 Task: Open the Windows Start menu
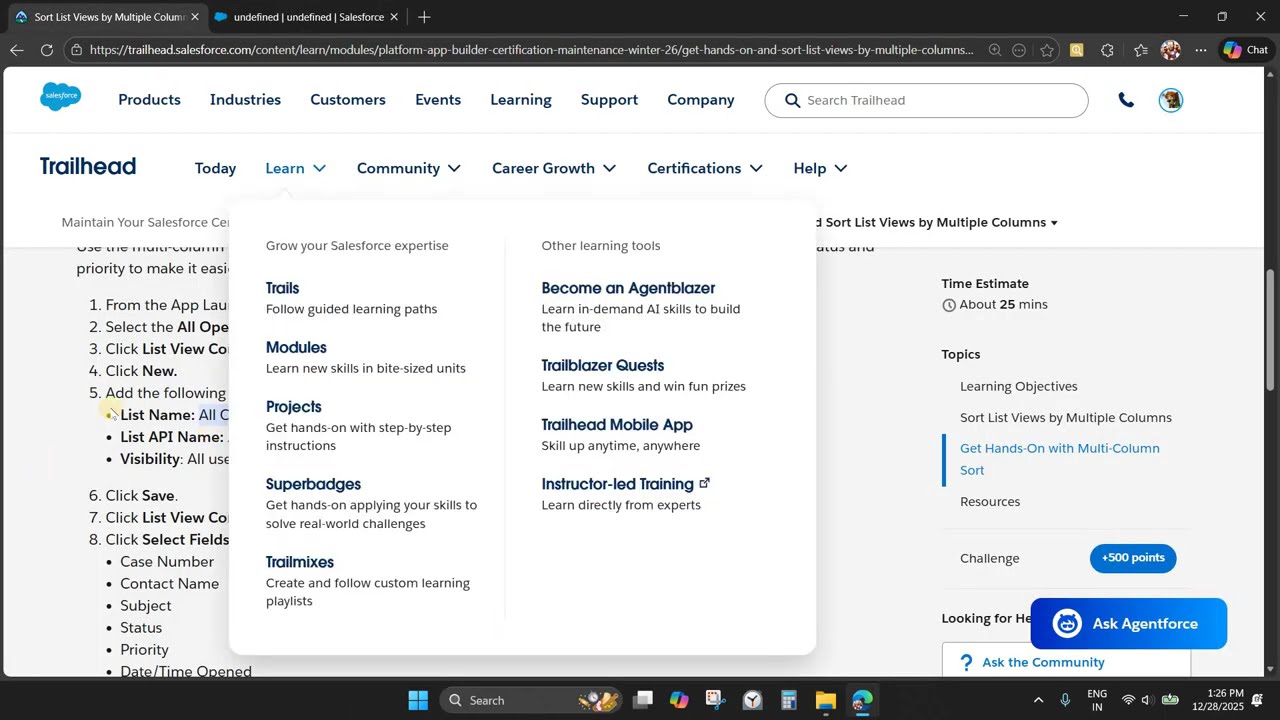pos(418,700)
